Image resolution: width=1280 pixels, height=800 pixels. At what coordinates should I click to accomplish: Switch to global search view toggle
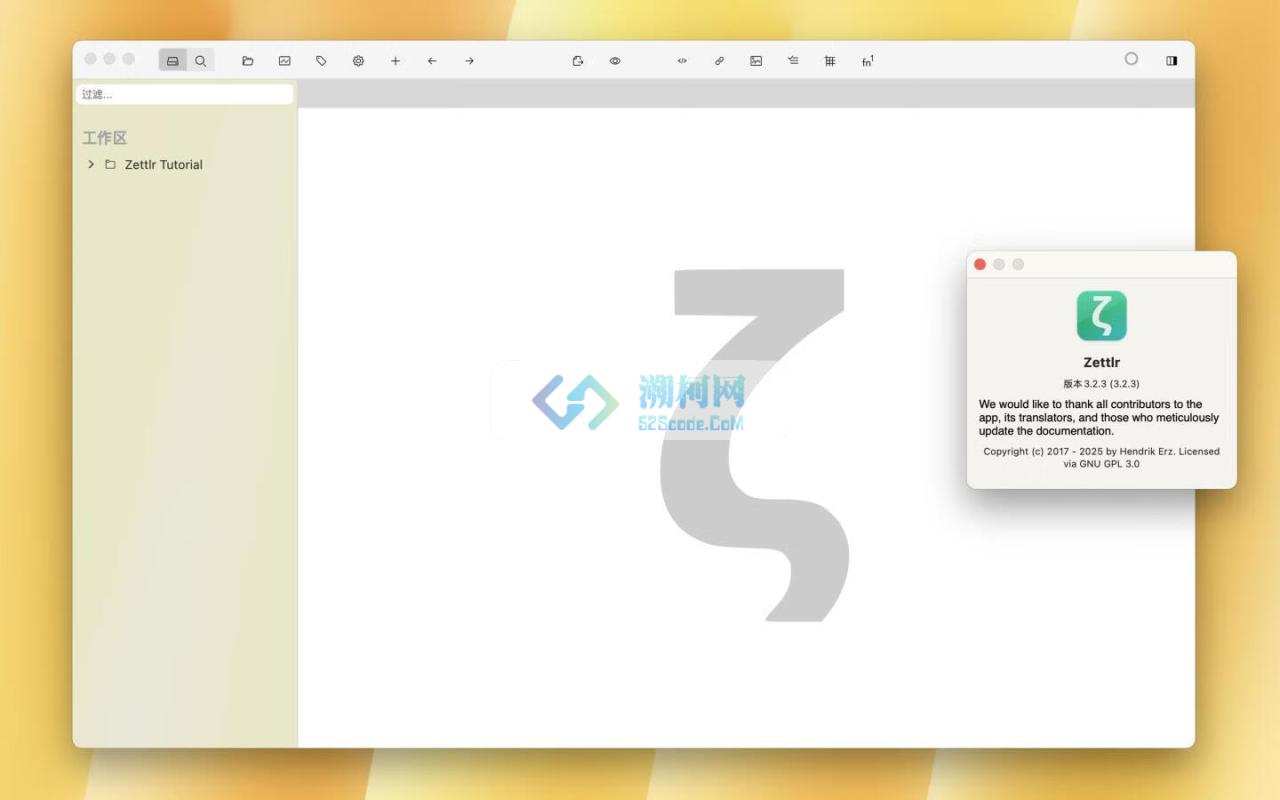tap(201, 61)
